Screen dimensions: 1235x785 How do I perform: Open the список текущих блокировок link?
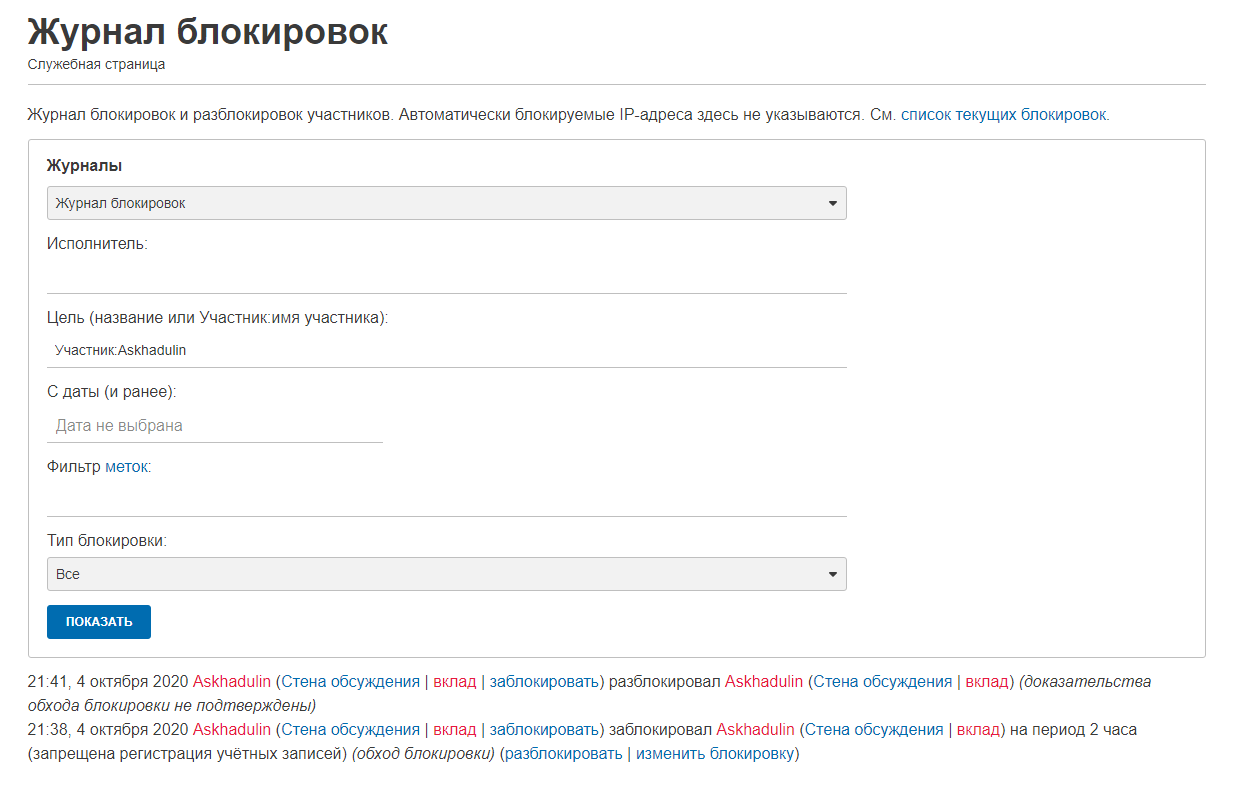pos(1003,115)
